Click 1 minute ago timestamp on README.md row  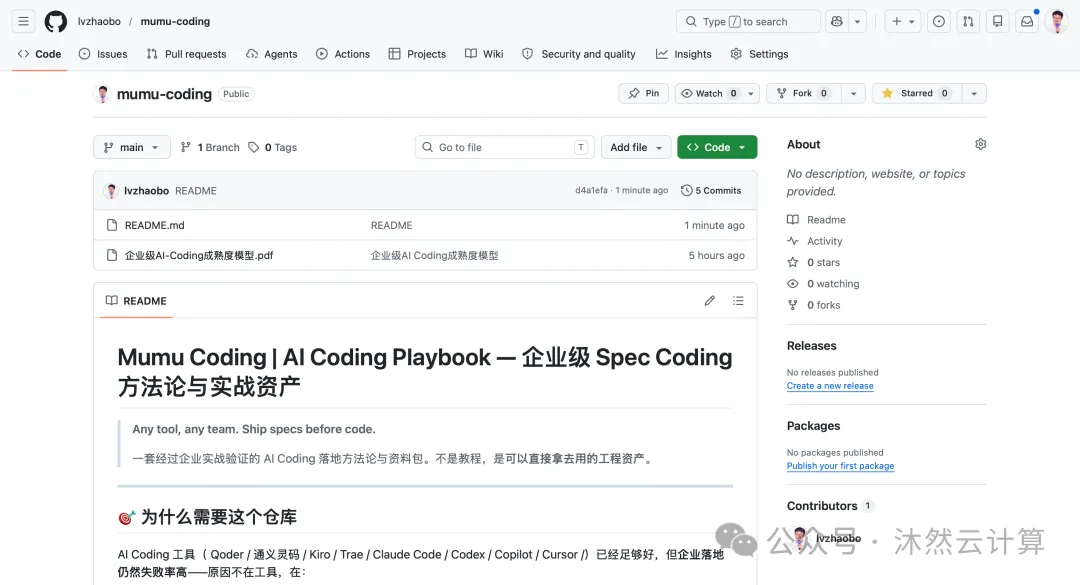(x=714, y=225)
